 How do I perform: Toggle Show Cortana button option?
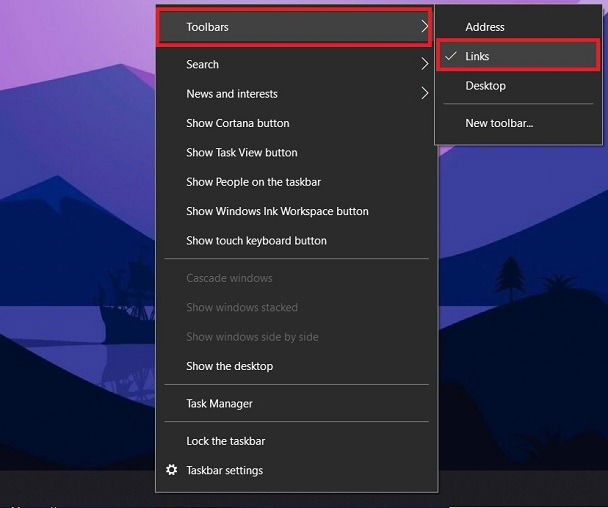click(x=297, y=123)
